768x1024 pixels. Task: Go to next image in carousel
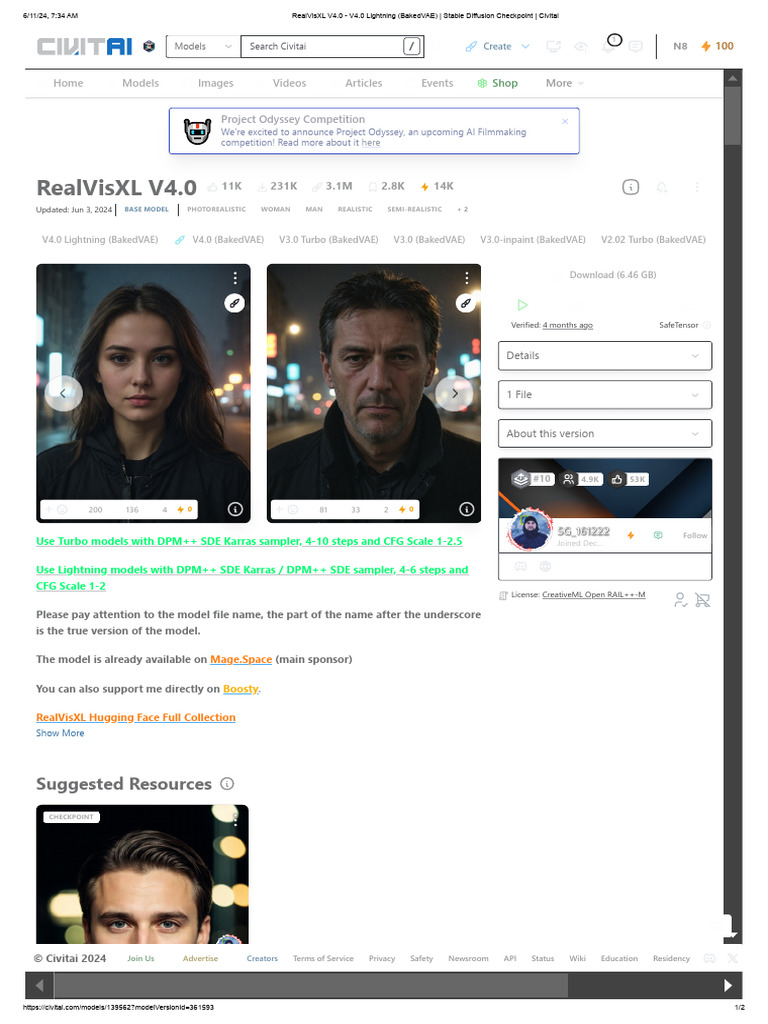click(x=455, y=393)
